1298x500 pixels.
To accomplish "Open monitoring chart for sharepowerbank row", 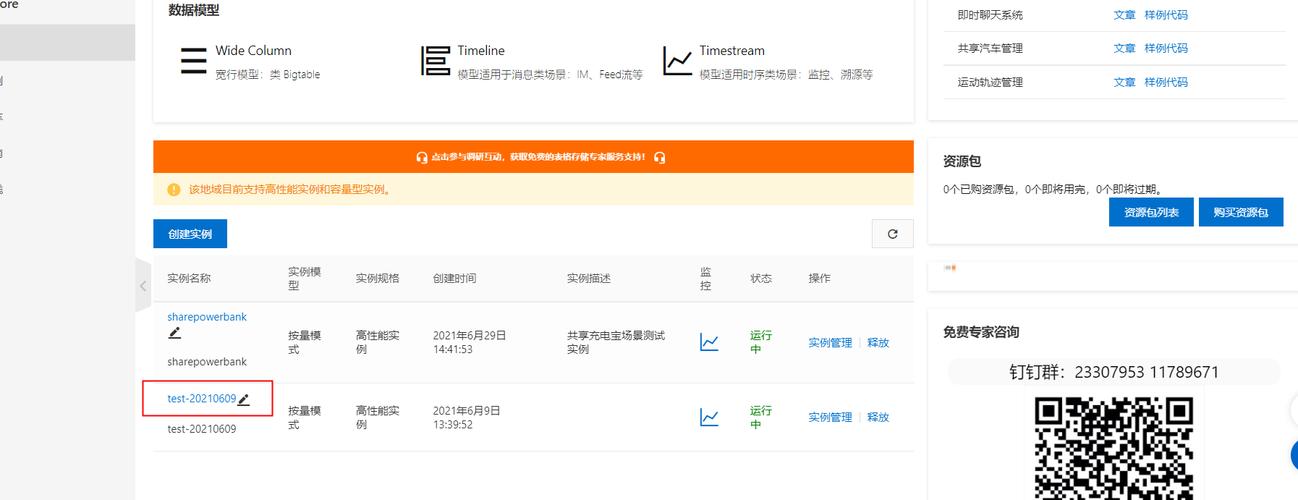I will click(x=709, y=342).
